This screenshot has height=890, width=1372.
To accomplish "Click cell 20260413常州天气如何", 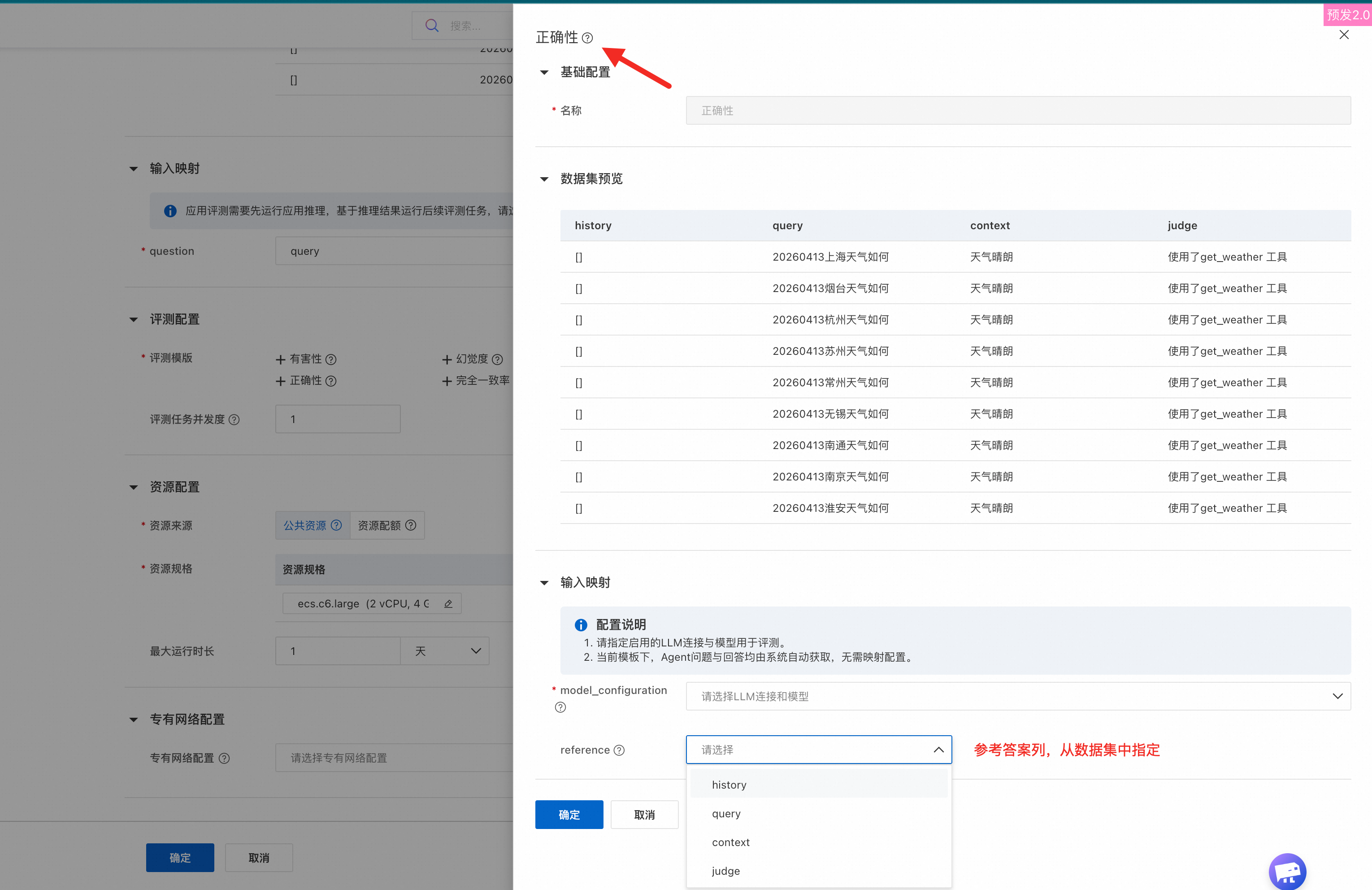I will coord(830,382).
